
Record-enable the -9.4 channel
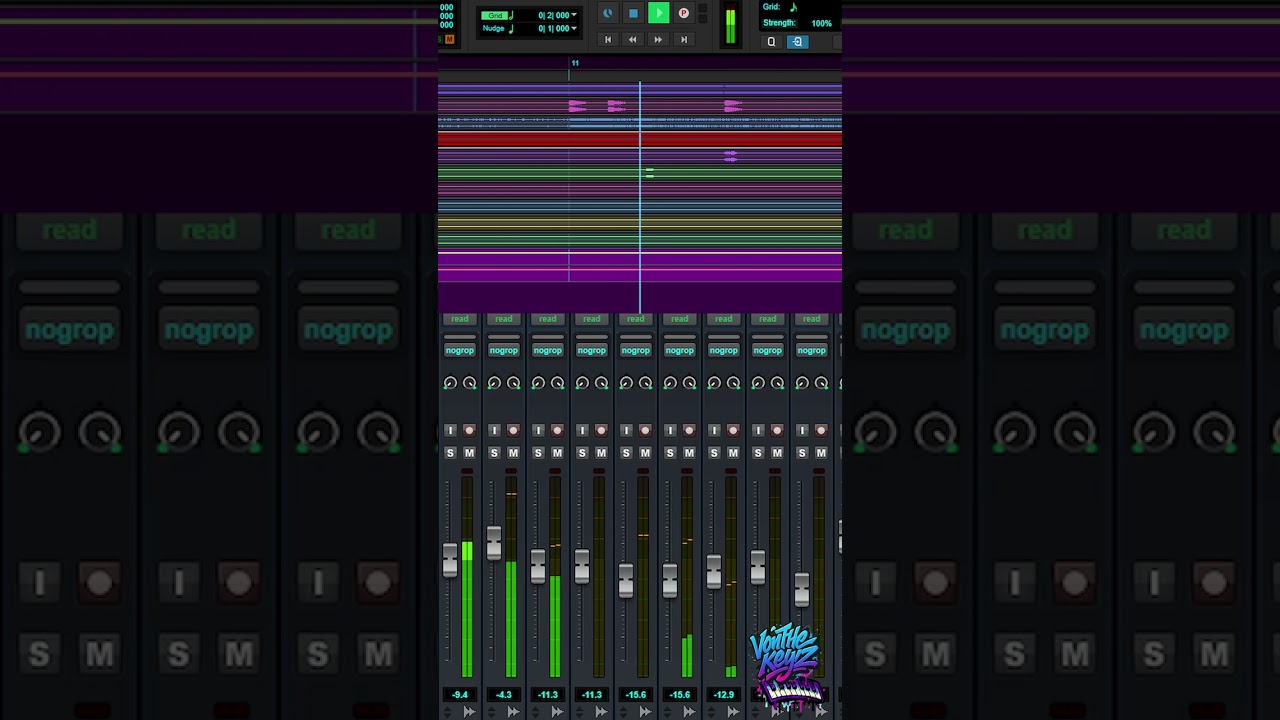click(469, 430)
